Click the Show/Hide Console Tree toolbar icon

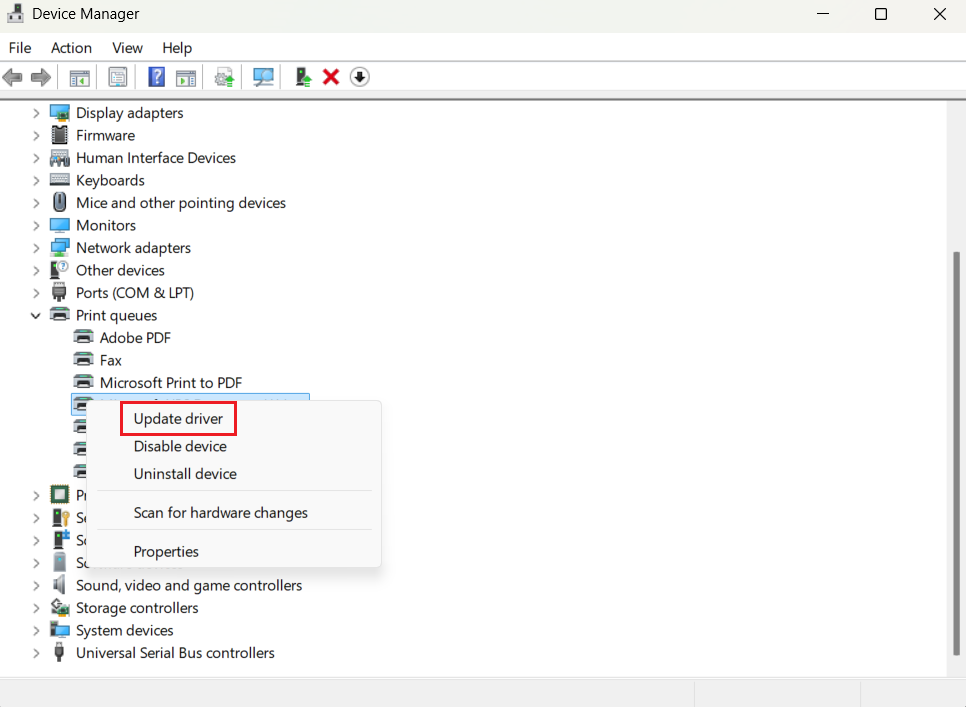coord(79,77)
